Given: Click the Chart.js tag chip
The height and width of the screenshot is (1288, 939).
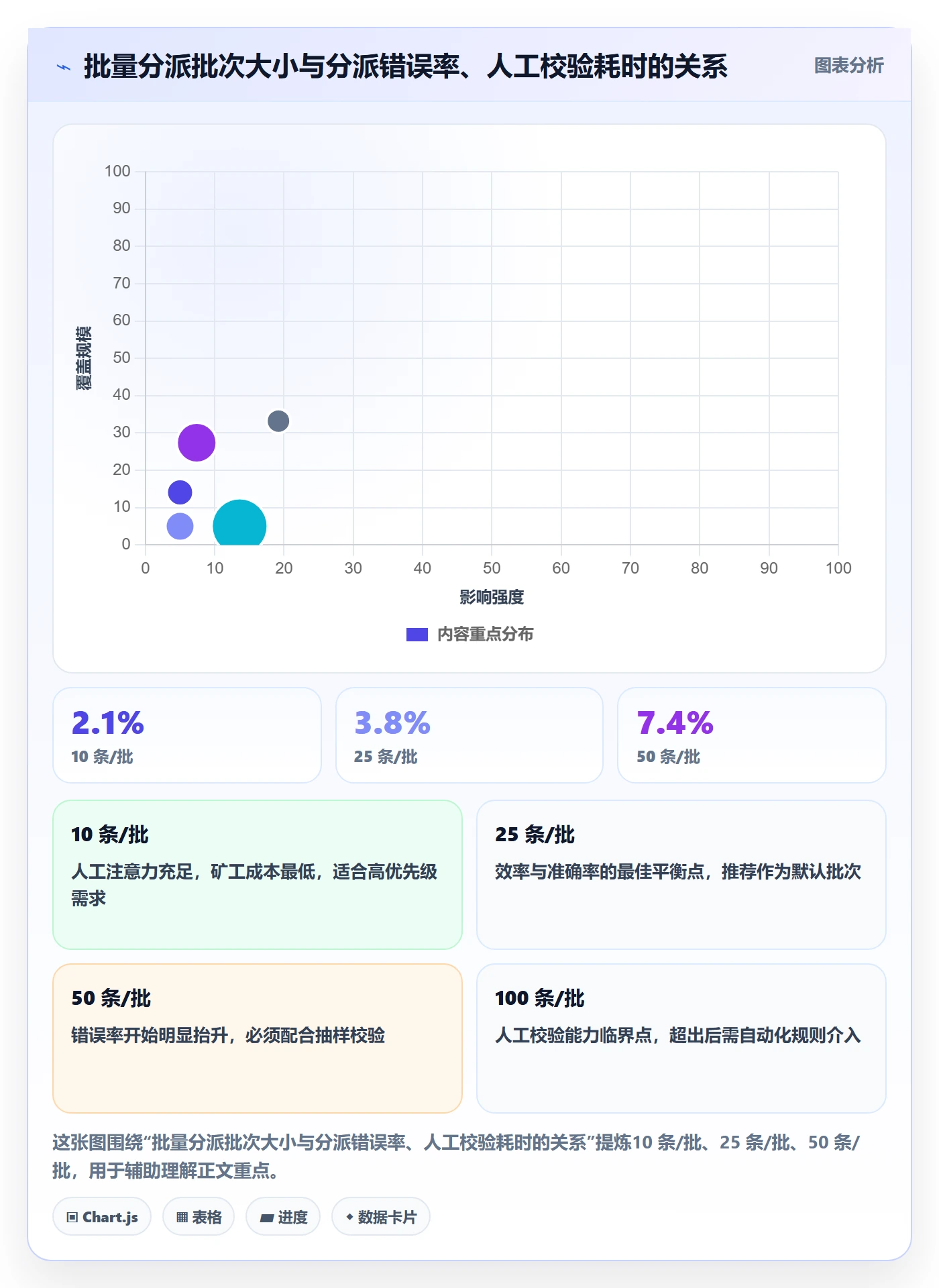Looking at the screenshot, I should tap(102, 1217).
